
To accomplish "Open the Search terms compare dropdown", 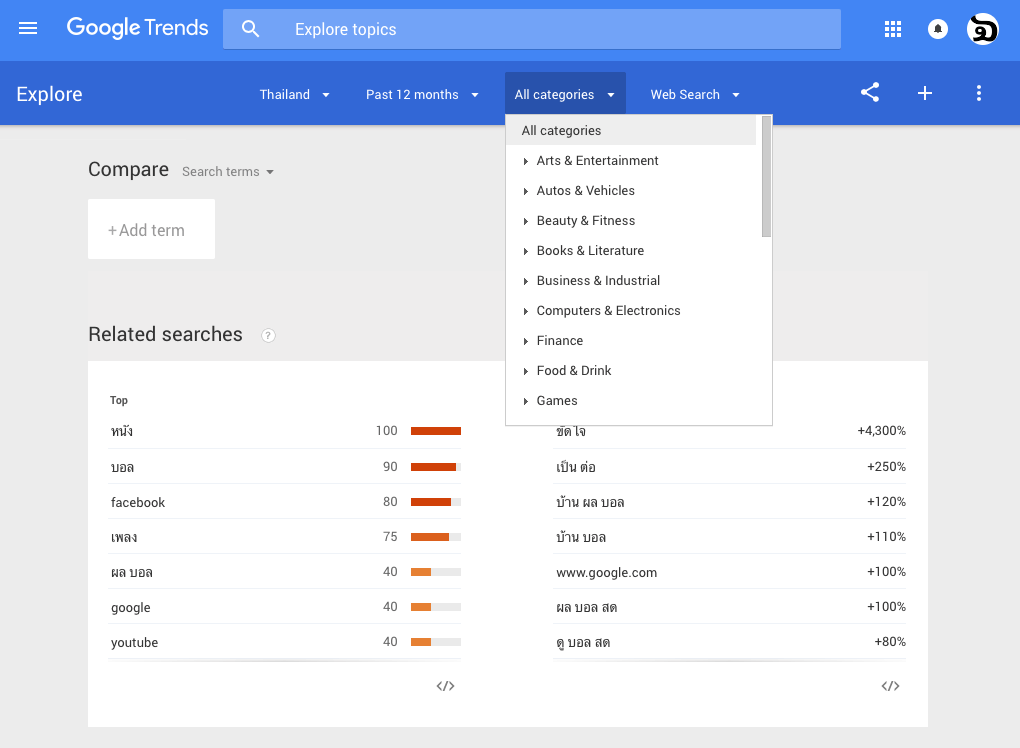I will pos(228,172).
